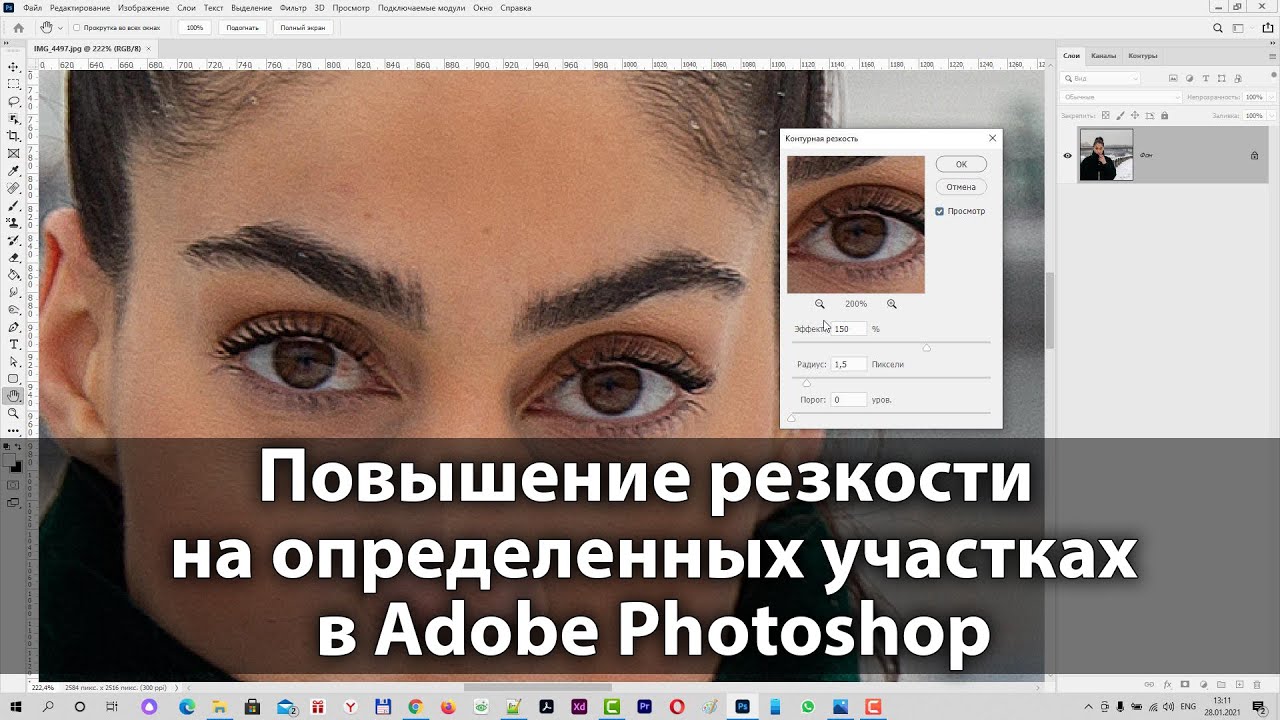Select the Brush tool
Viewport: 1280px width, 720px height.
(x=13, y=205)
